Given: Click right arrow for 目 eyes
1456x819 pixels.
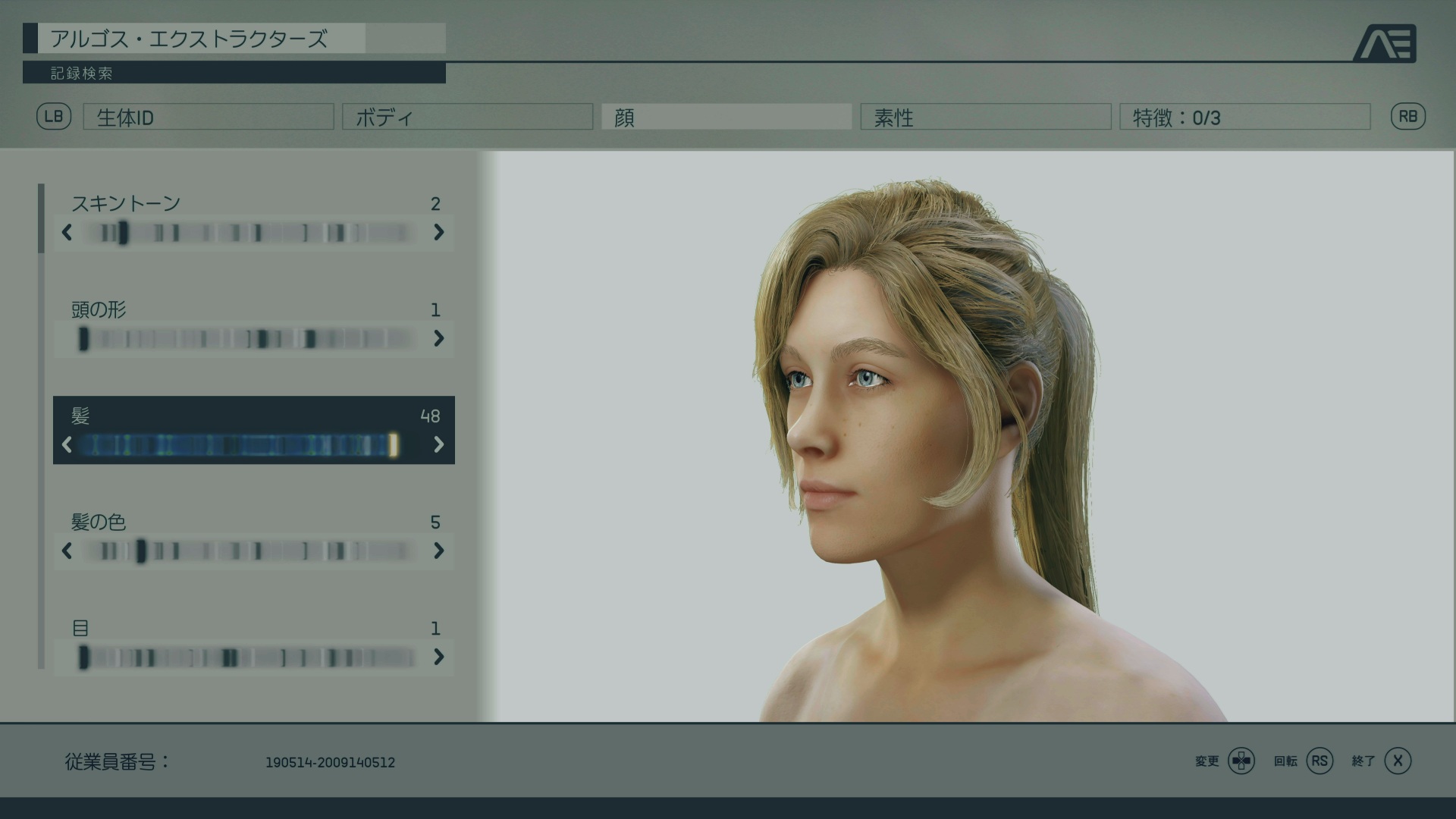Looking at the screenshot, I should (438, 657).
